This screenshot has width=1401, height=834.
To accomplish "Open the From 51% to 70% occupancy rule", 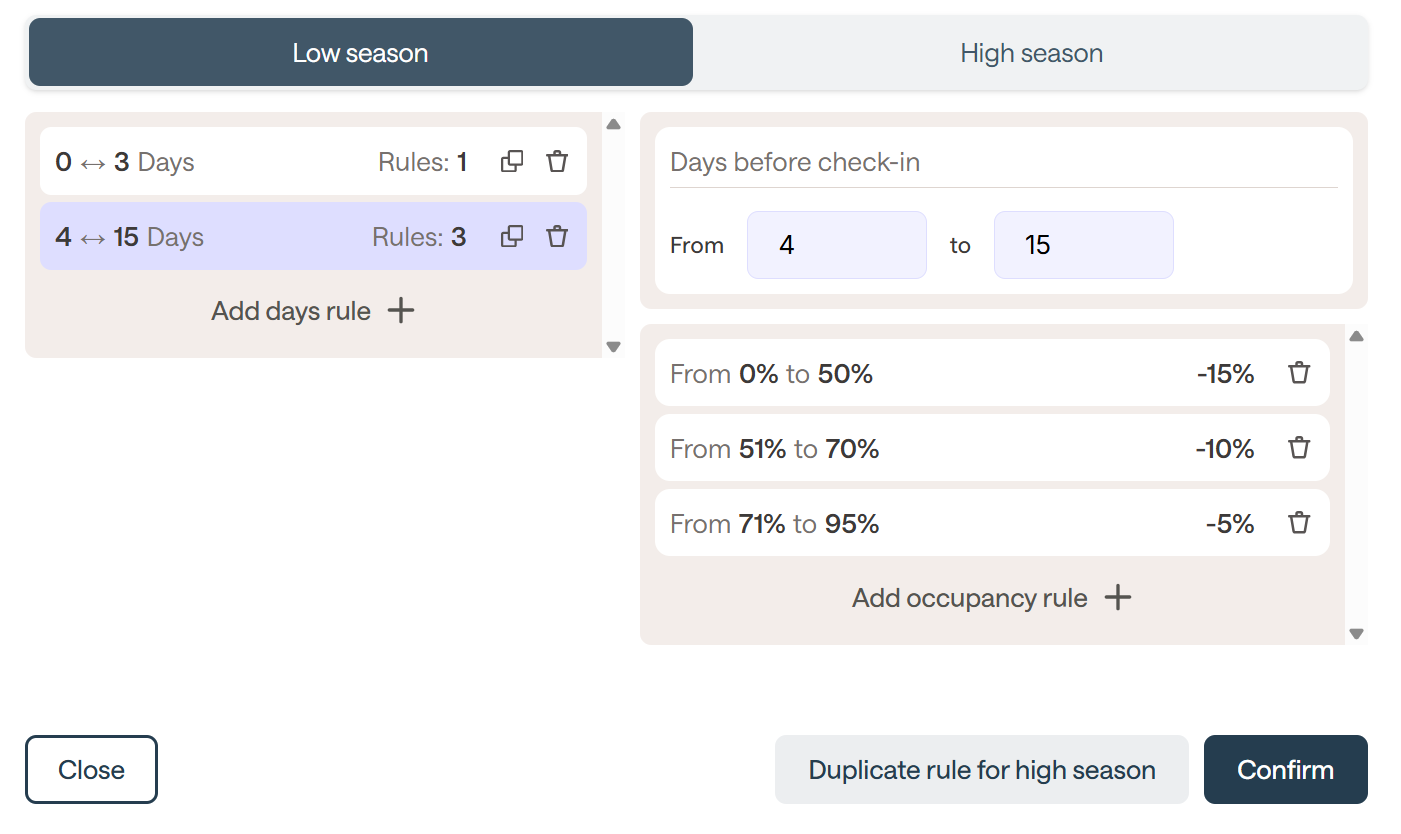I will click(900, 449).
